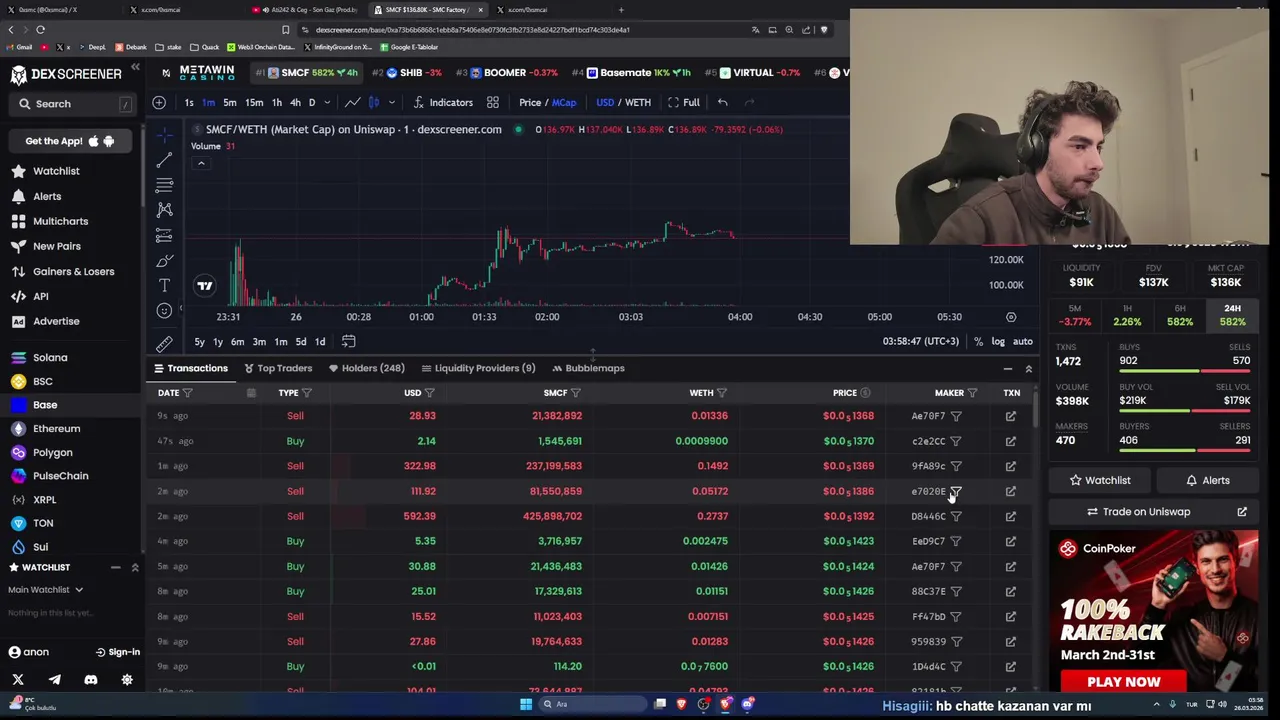Add token to Watchlist button
Screen dimensions: 1280x720
pos(1099,481)
